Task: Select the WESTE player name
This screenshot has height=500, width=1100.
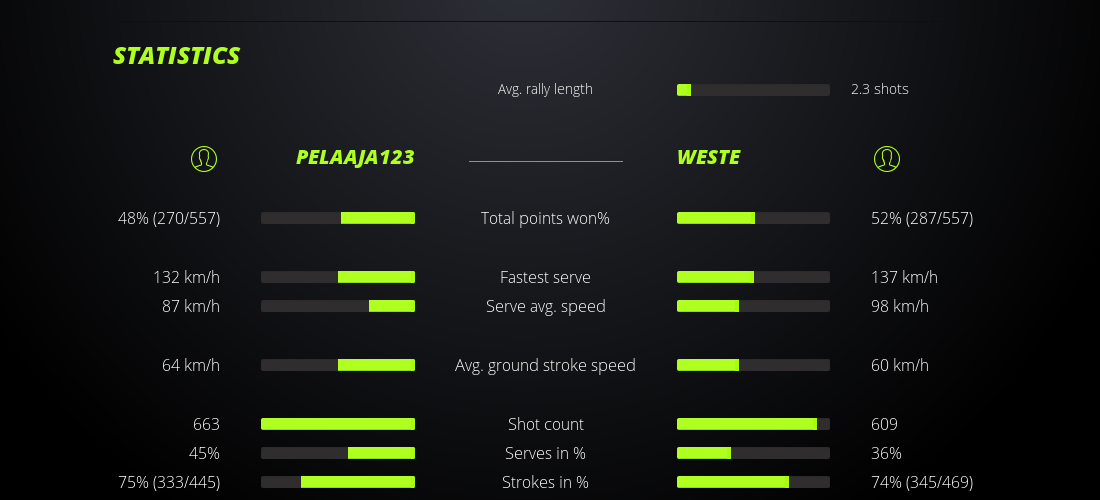Action: (x=708, y=158)
